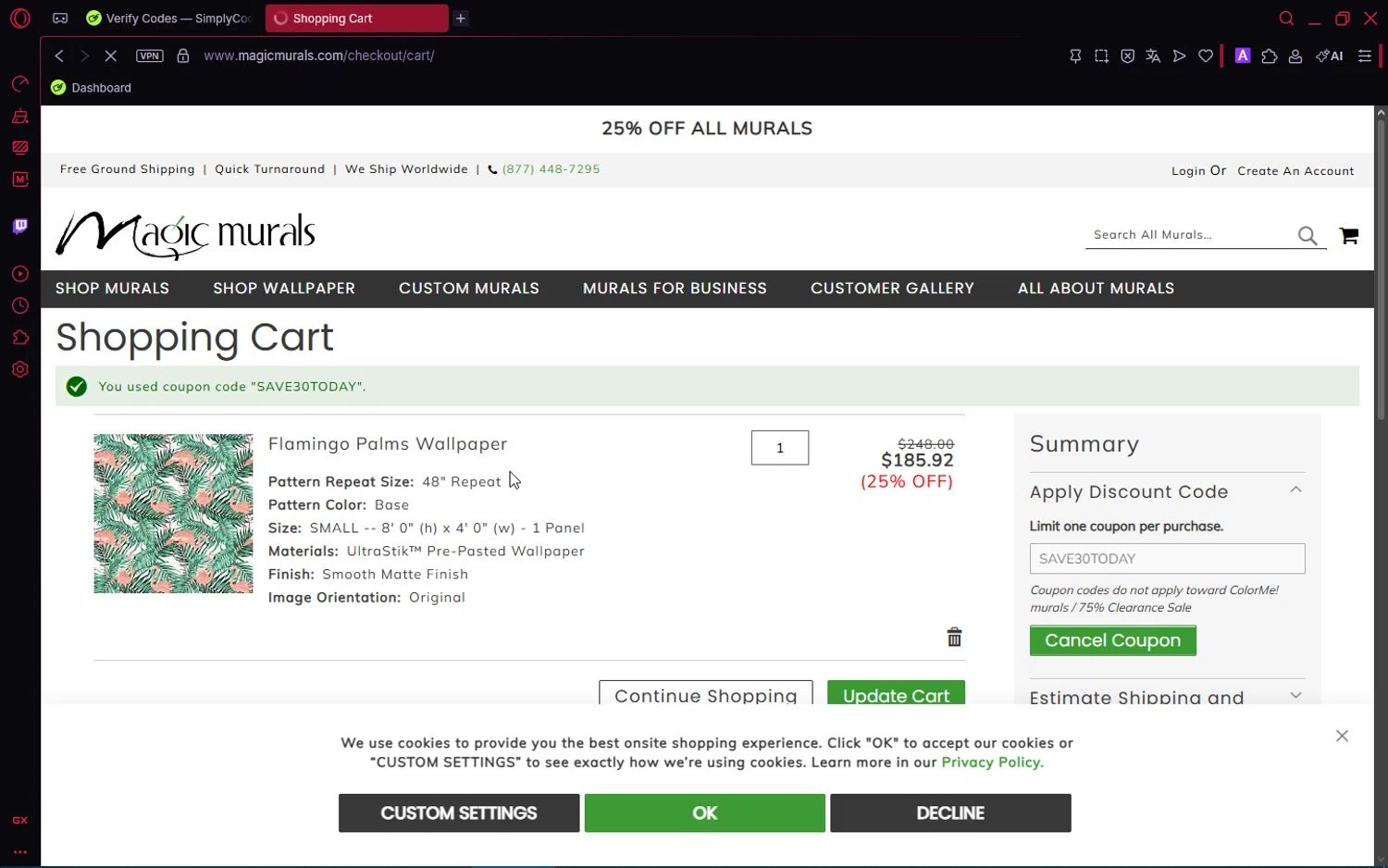Screen dimensions: 1388x868
Task: Open CUSTOM MURALS menu
Action: [x=469, y=288]
